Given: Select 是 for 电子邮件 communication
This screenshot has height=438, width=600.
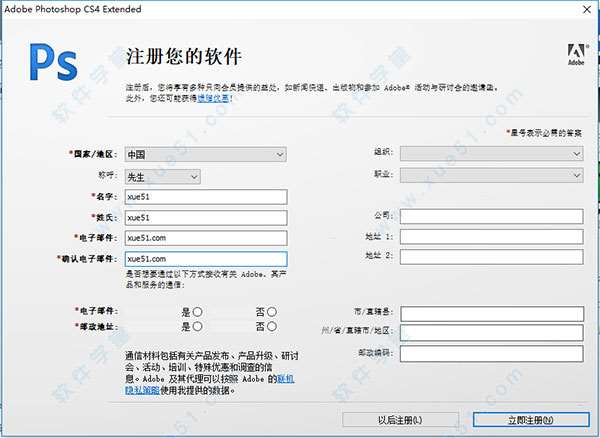Looking at the screenshot, I should click(197, 312).
